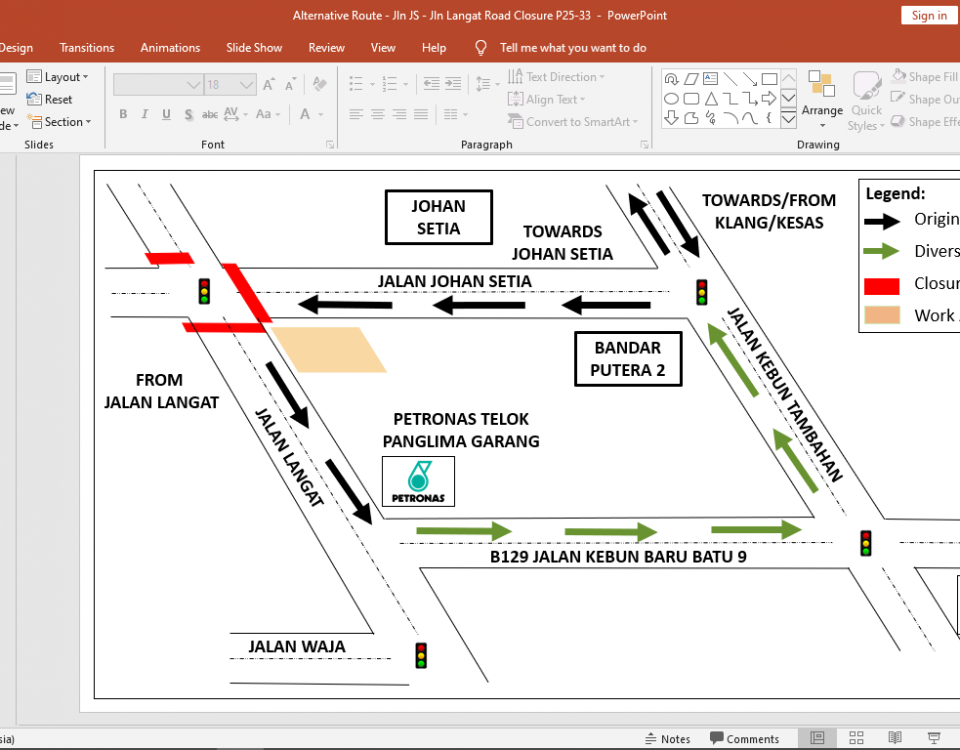Open Reading View from status bar
This screenshot has height=750, width=960.
[x=895, y=739]
